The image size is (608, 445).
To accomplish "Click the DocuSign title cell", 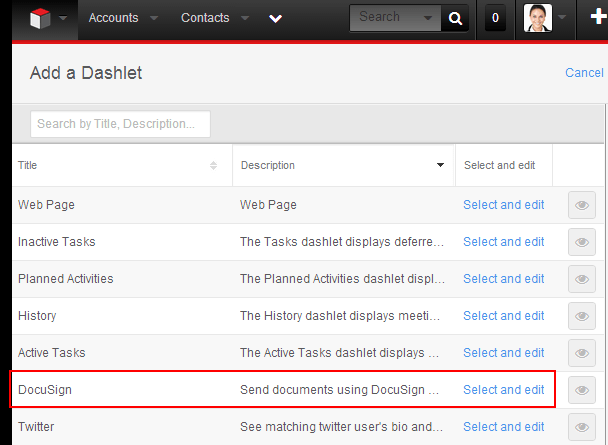I will pyautogui.click(x=45, y=390).
